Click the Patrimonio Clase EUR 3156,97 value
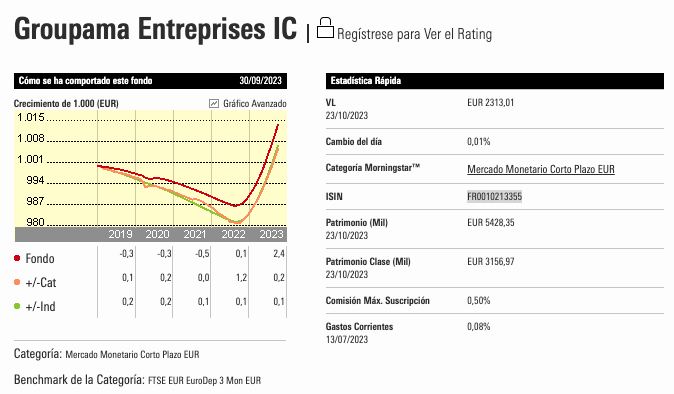674x394 pixels. pos(490,262)
